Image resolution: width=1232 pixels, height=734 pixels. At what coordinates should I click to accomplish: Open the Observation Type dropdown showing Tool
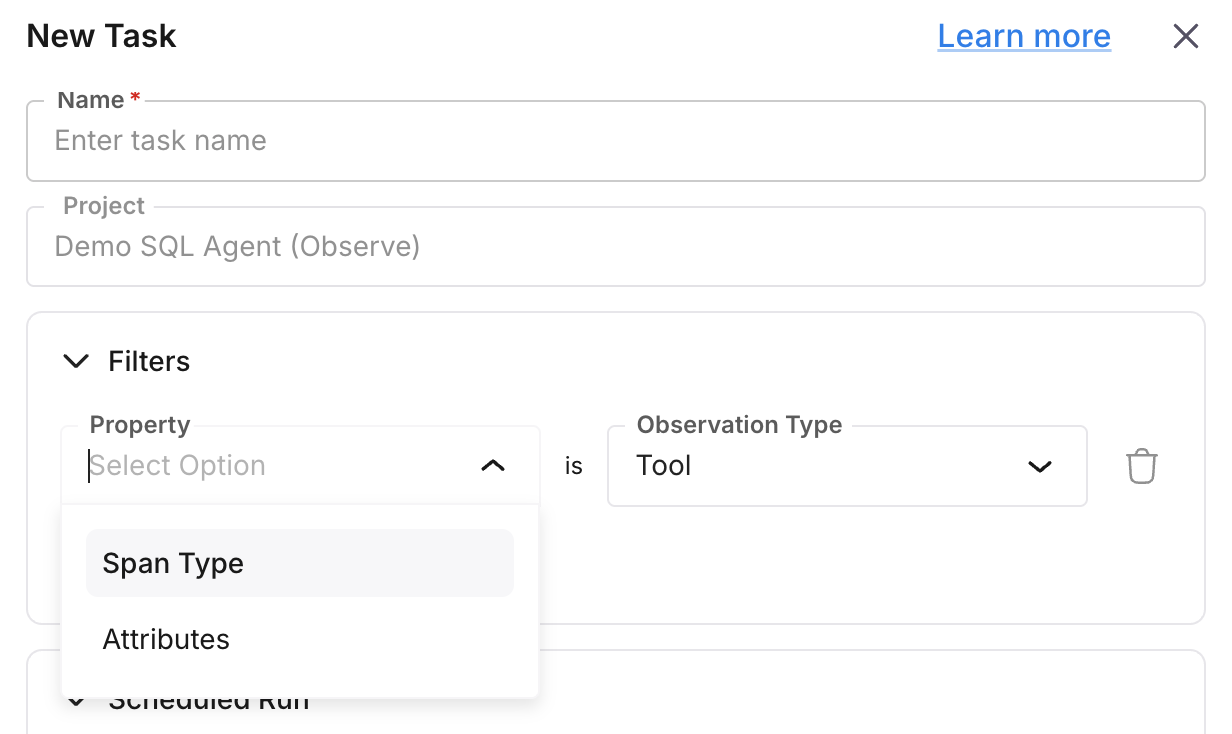point(830,466)
